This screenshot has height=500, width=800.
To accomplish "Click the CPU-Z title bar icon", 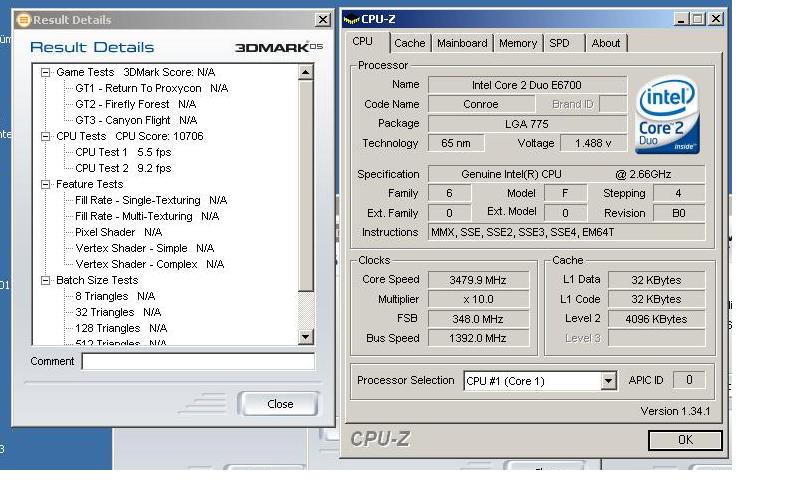I will coord(352,20).
